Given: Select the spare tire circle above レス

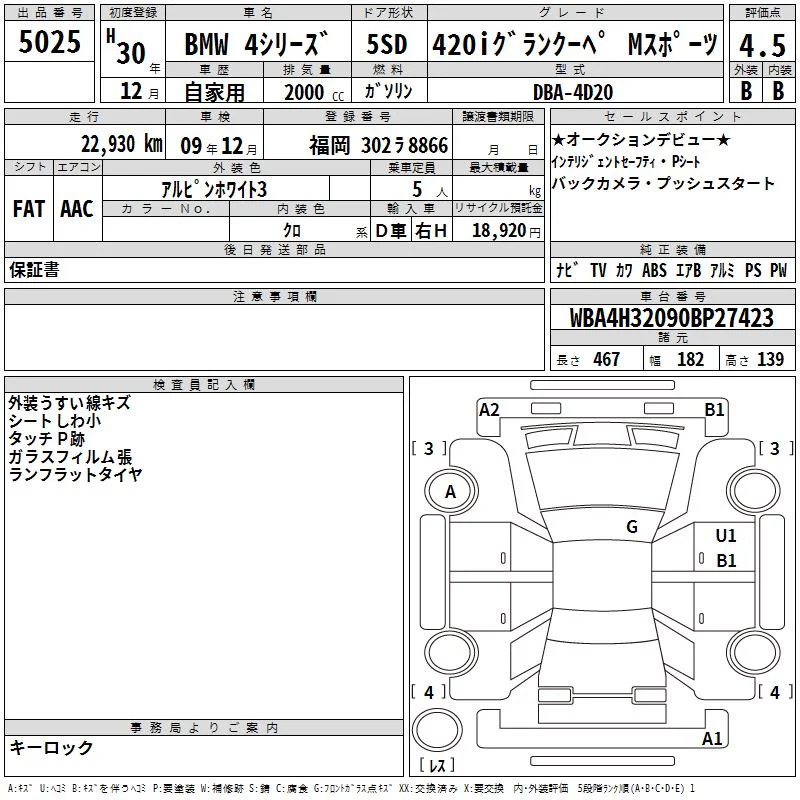Looking at the screenshot, I should coord(437,730).
